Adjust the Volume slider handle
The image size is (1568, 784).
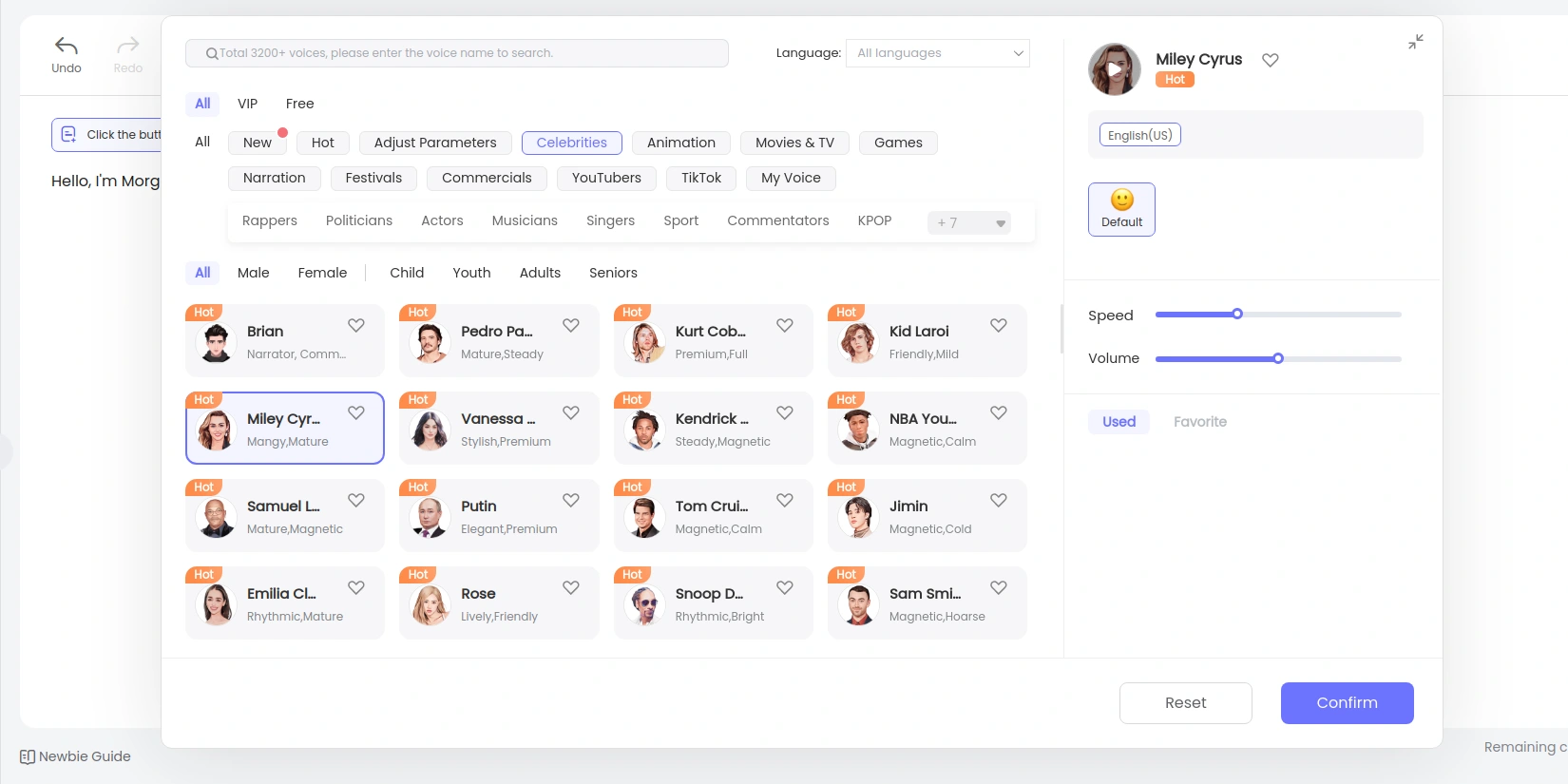[1278, 358]
